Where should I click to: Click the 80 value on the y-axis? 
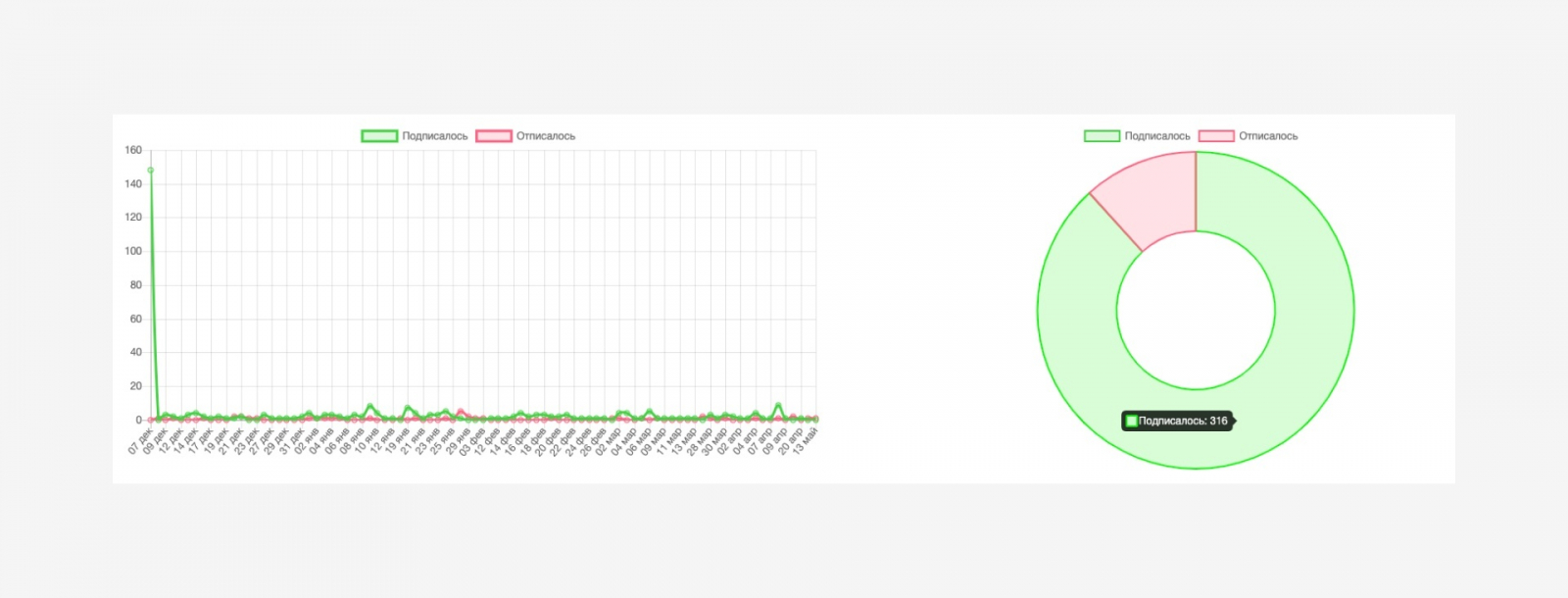pos(136,285)
